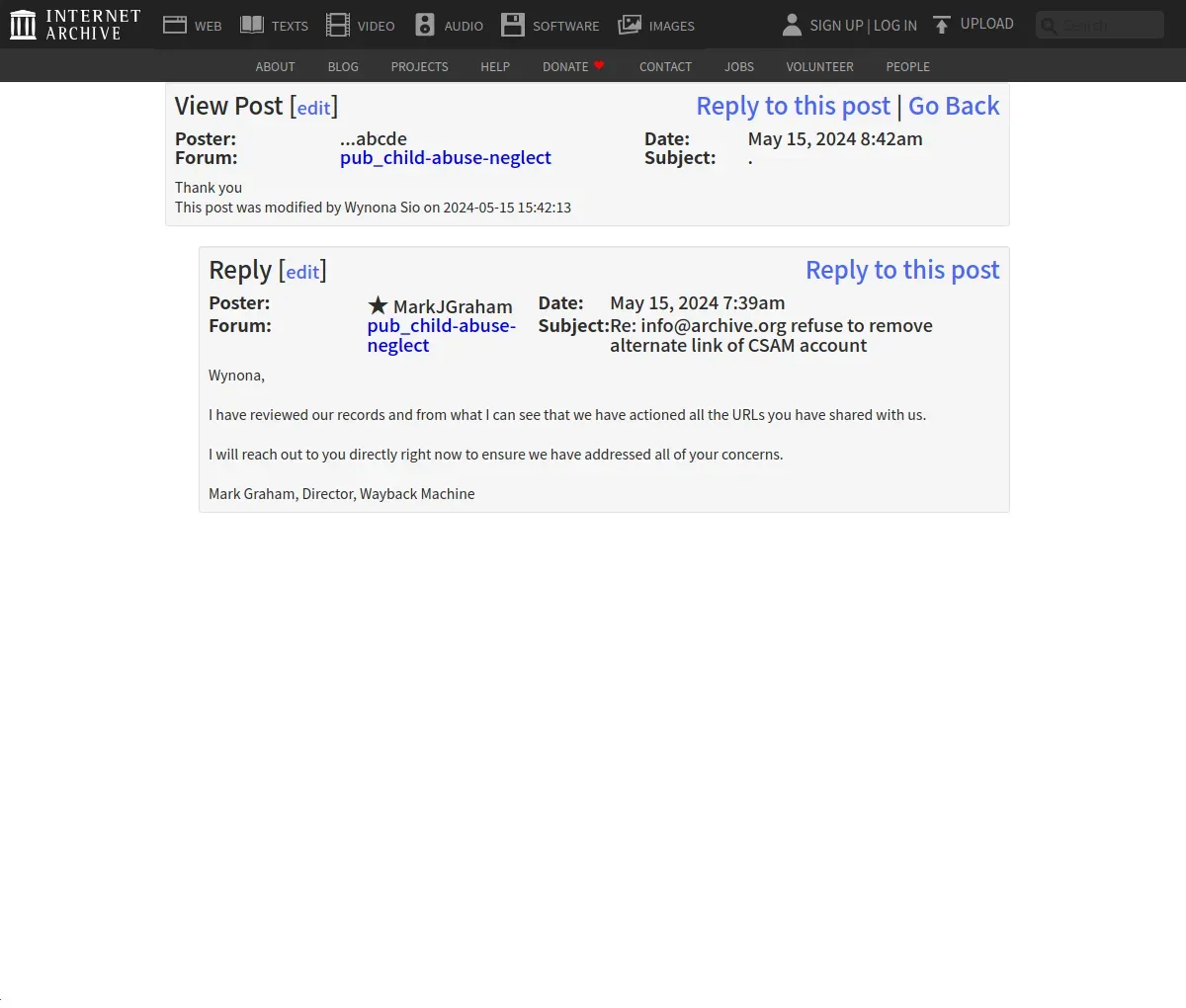The image size is (1186, 1008).
Task: Open the Internet Archive logo home link
Action: 75,25
